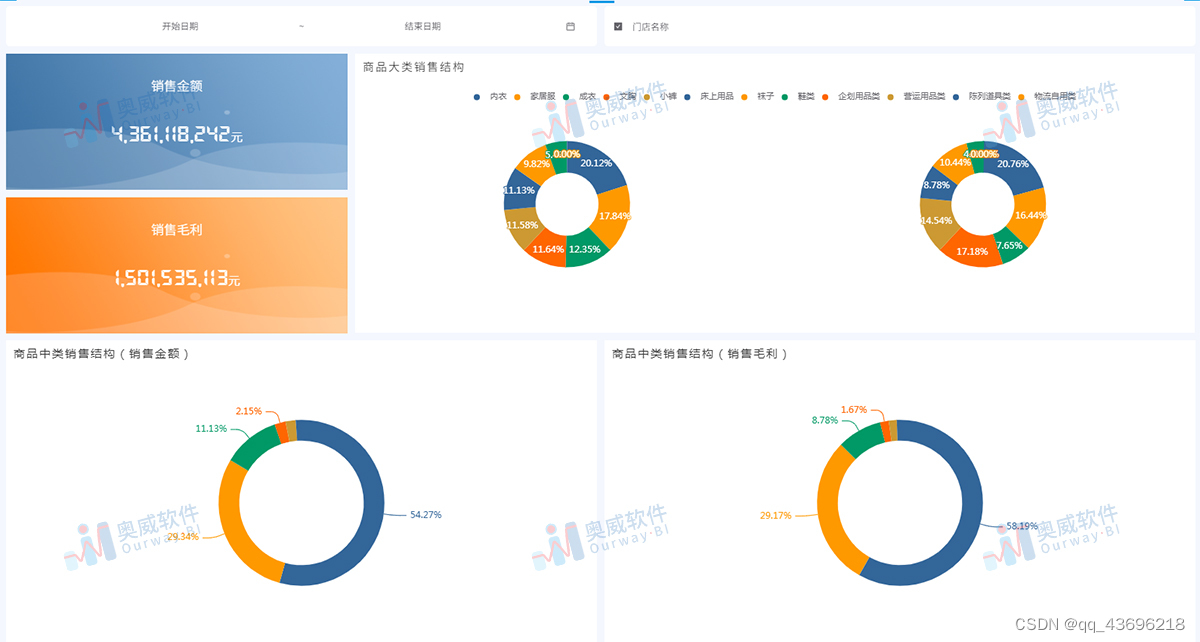Toggle the 营运用品类 legend item
Screen dimensions: 1200x642
click(916, 96)
